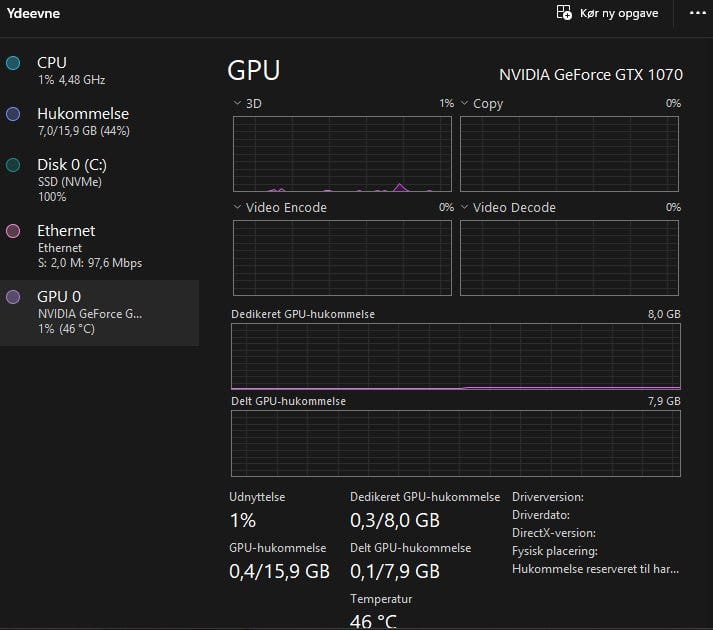Click the 0,4/15,9 GB value
The width and height of the screenshot is (713, 630).
pos(279,571)
